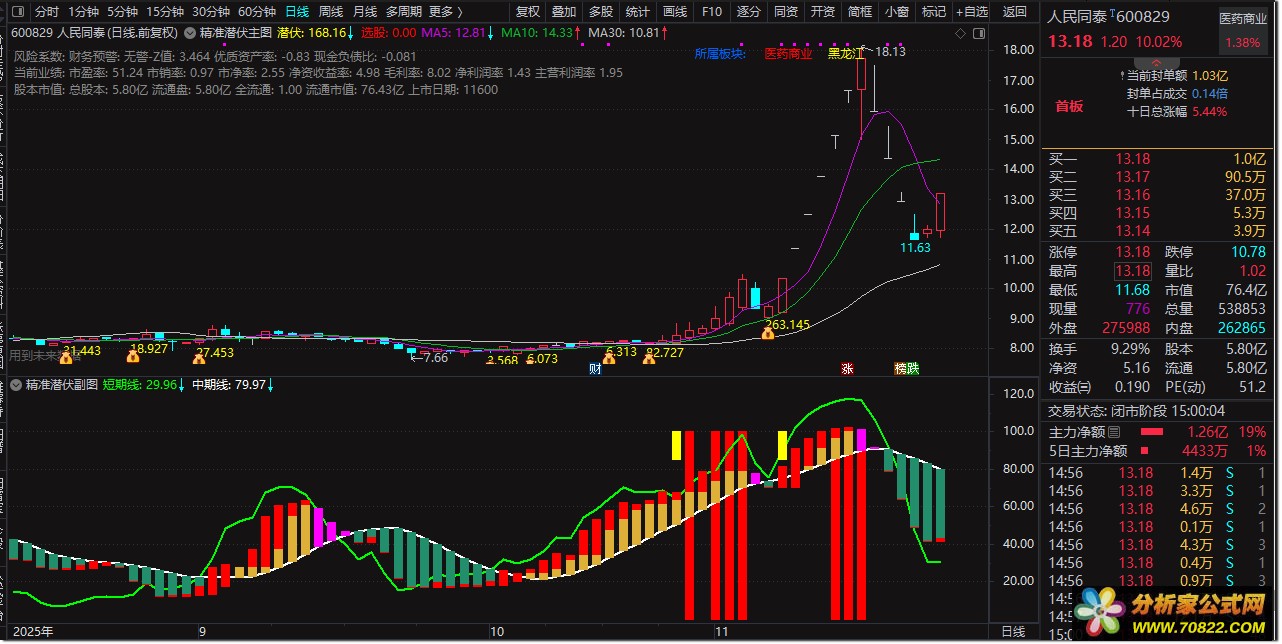Click the 买五 13.14 order row
Viewport: 1282px width, 644px height.
(x=1158, y=231)
